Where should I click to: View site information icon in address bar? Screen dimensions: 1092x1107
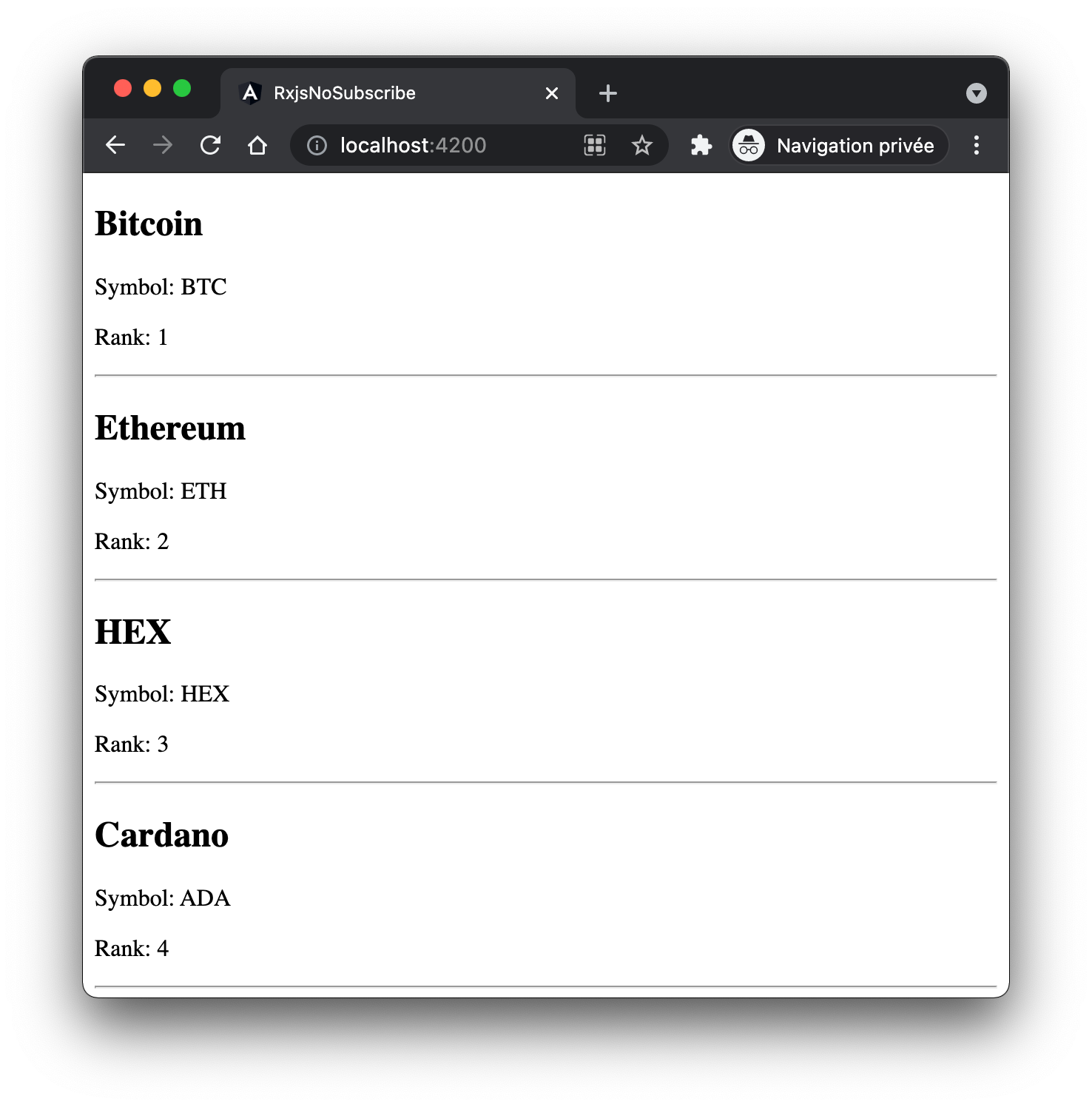tap(317, 146)
